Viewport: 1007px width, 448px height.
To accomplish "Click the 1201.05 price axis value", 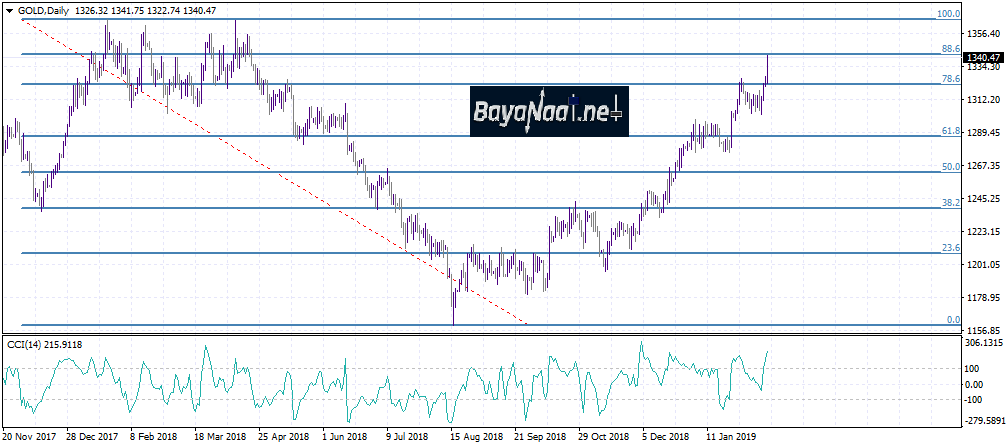I will (x=983, y=265).
